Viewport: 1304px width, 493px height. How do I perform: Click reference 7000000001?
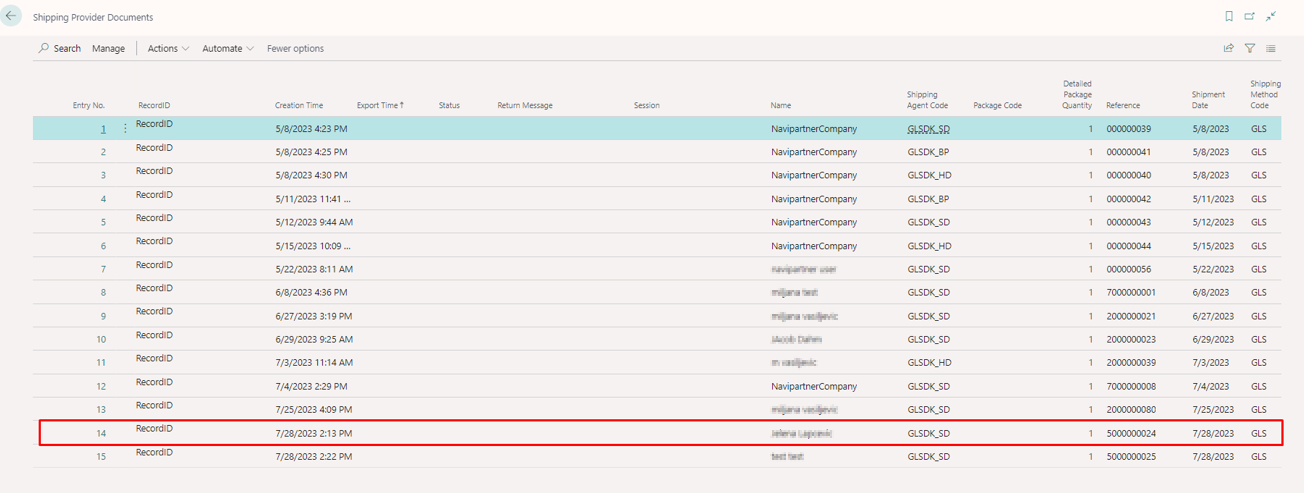pyautogui.click(x=1131, y=293)
